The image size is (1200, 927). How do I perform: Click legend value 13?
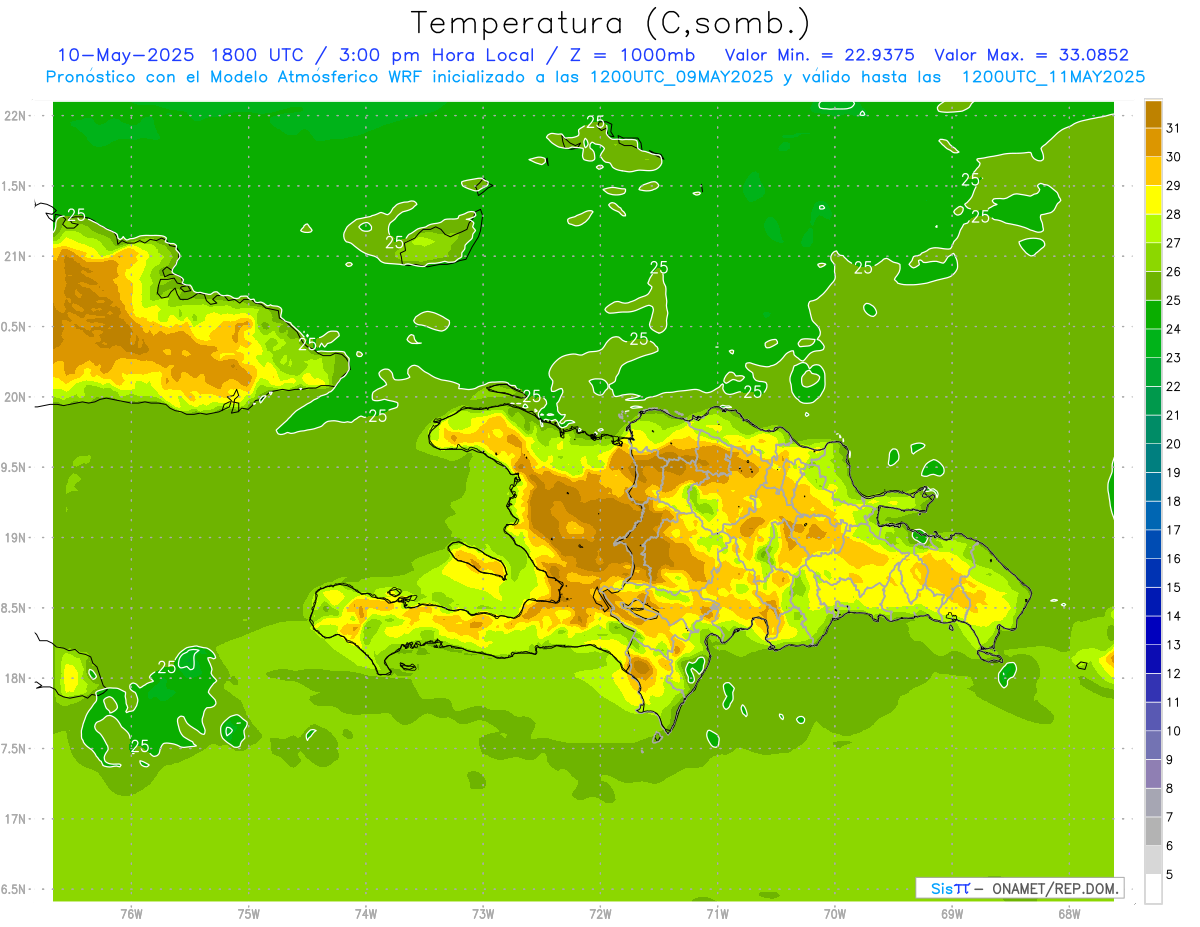[x=1173, y=645]
